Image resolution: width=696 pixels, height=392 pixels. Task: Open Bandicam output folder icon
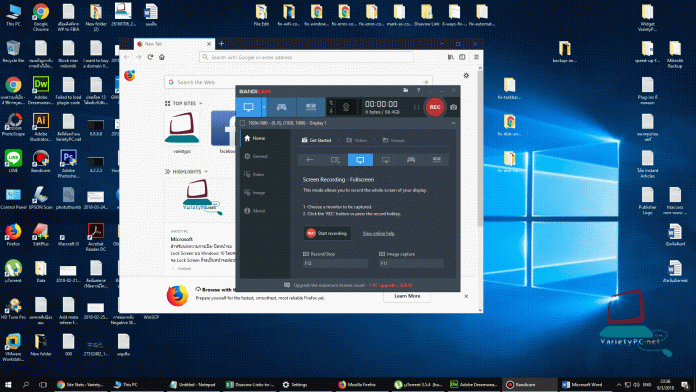405,90
